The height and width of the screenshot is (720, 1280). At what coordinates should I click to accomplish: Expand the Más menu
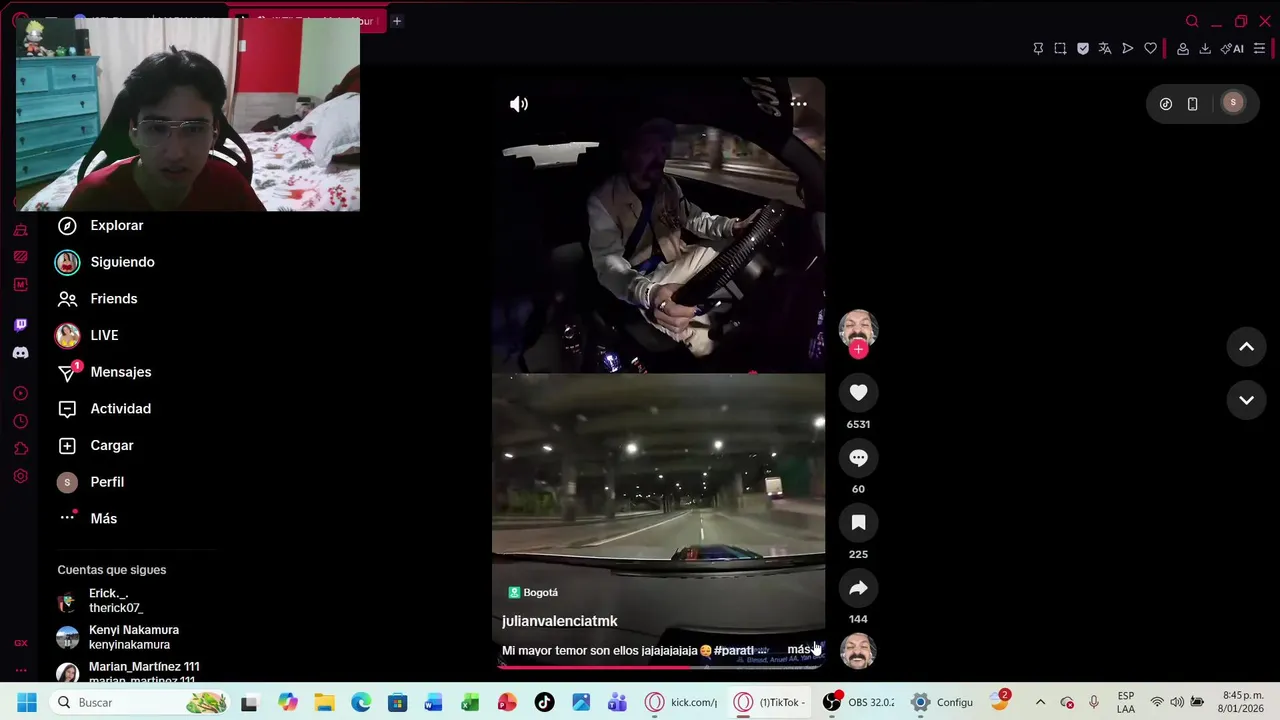coord(88,519)
